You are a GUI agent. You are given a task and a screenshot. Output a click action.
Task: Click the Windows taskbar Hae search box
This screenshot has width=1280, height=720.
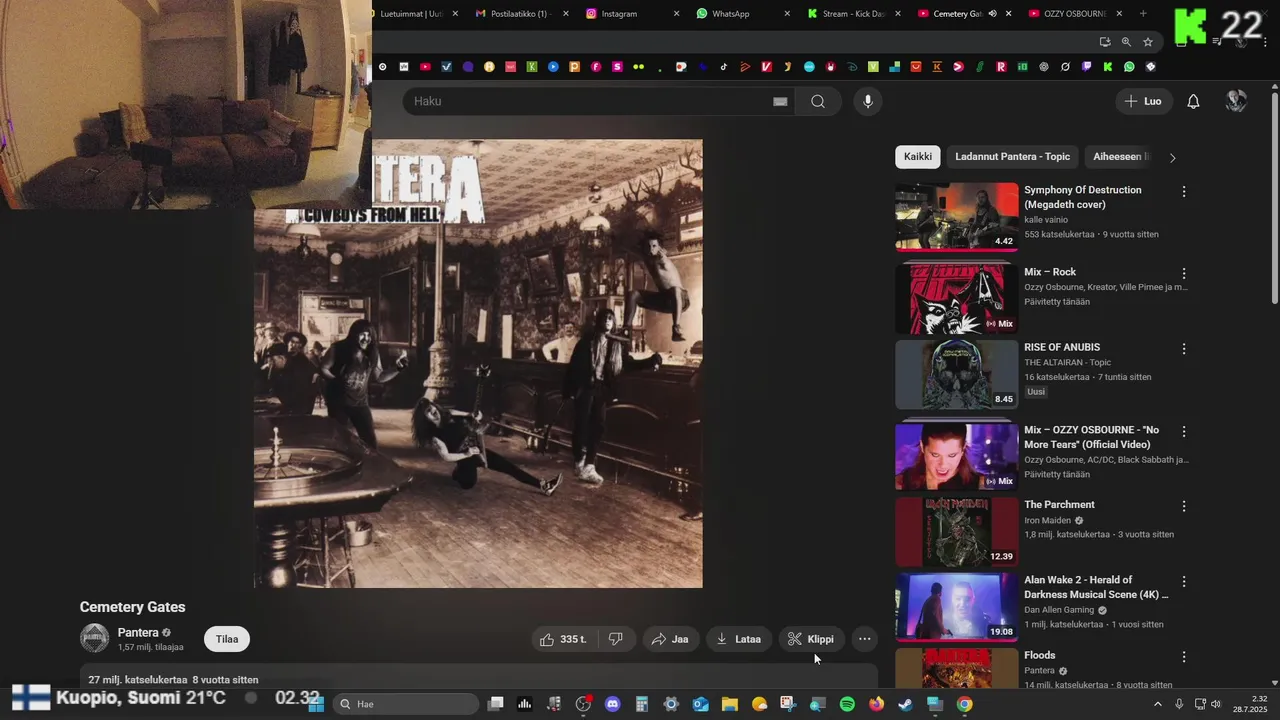pos(405,704)
